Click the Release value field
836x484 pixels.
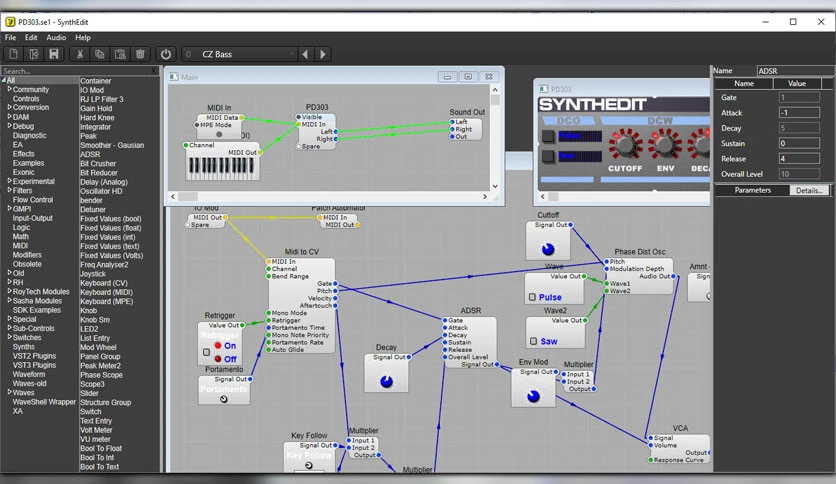799,158
